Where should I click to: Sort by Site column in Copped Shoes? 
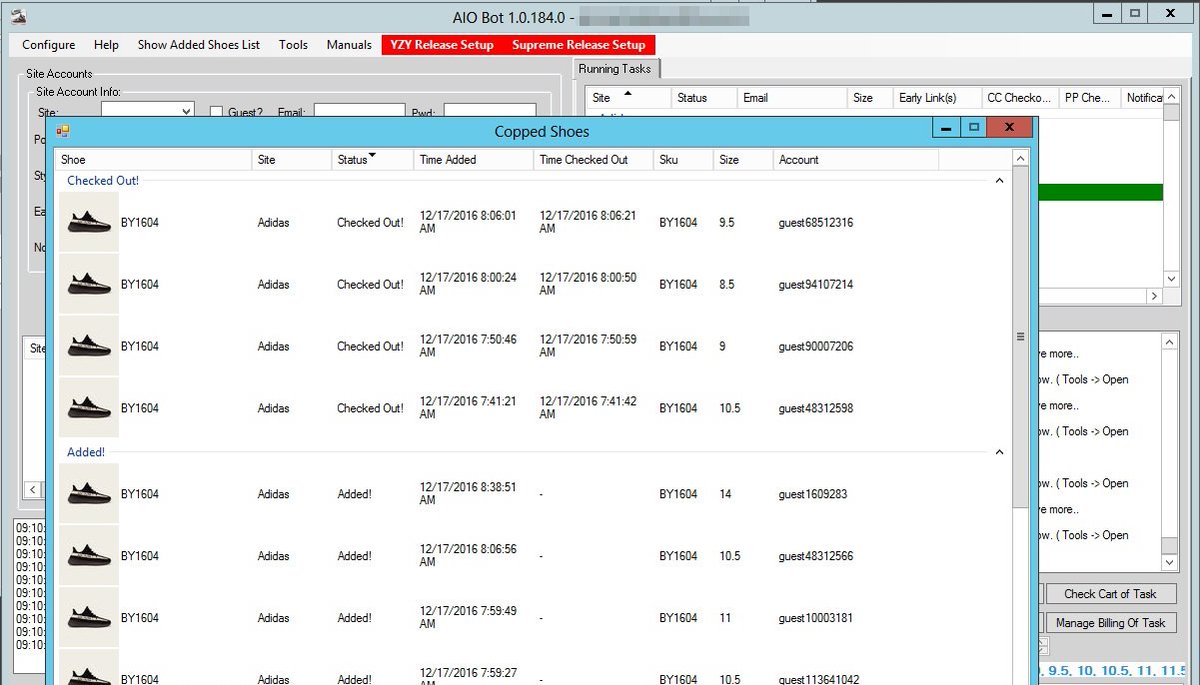click(292, 160)
